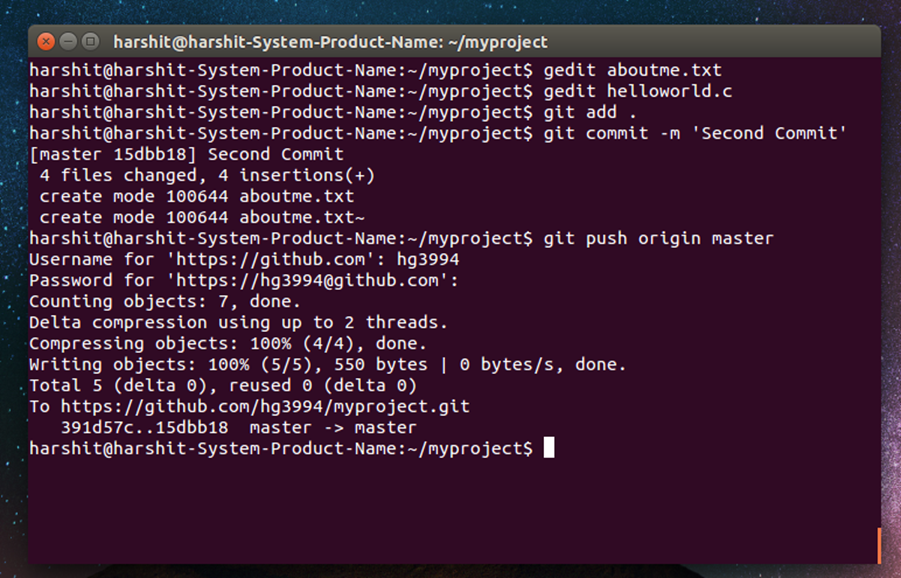Click the git commit 'Second Commit' command
This screenshot has width=901, height=578.
695,133
